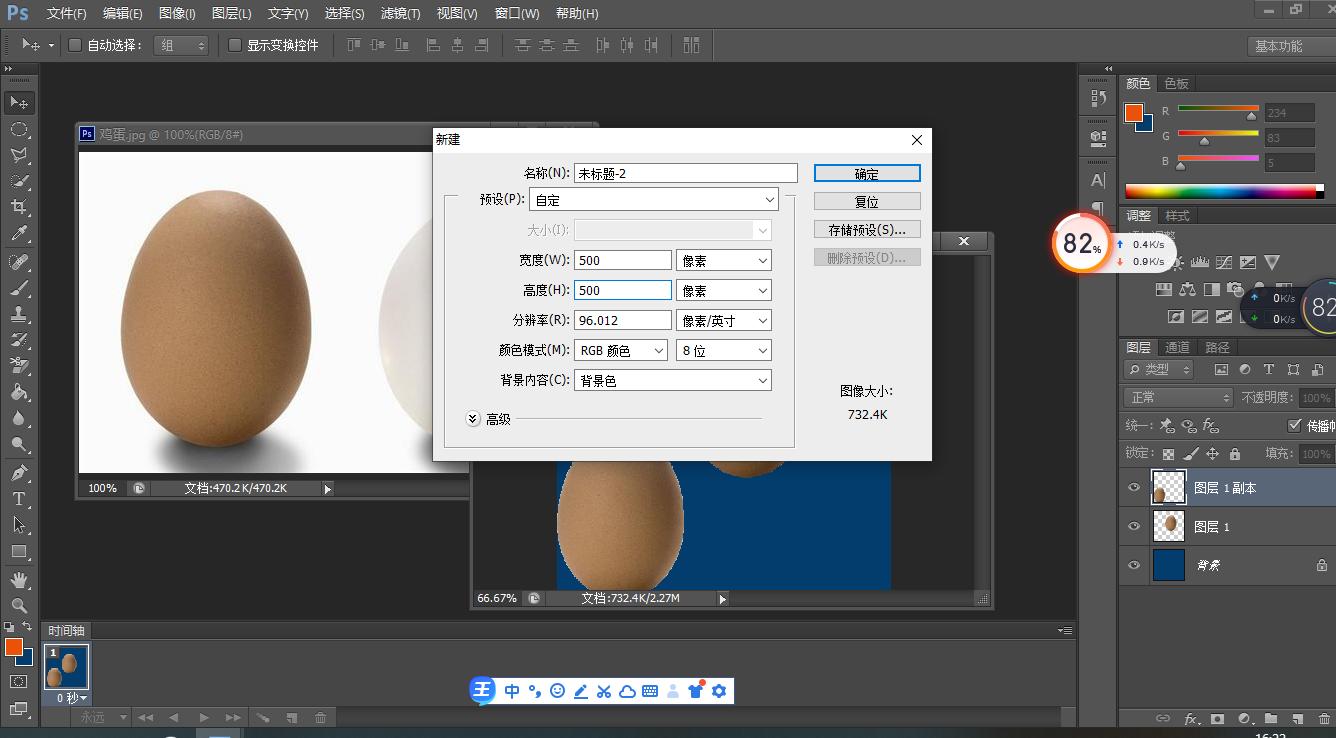
Task: Switch to the 通道 channels tab
Action: coord(1176,347)
